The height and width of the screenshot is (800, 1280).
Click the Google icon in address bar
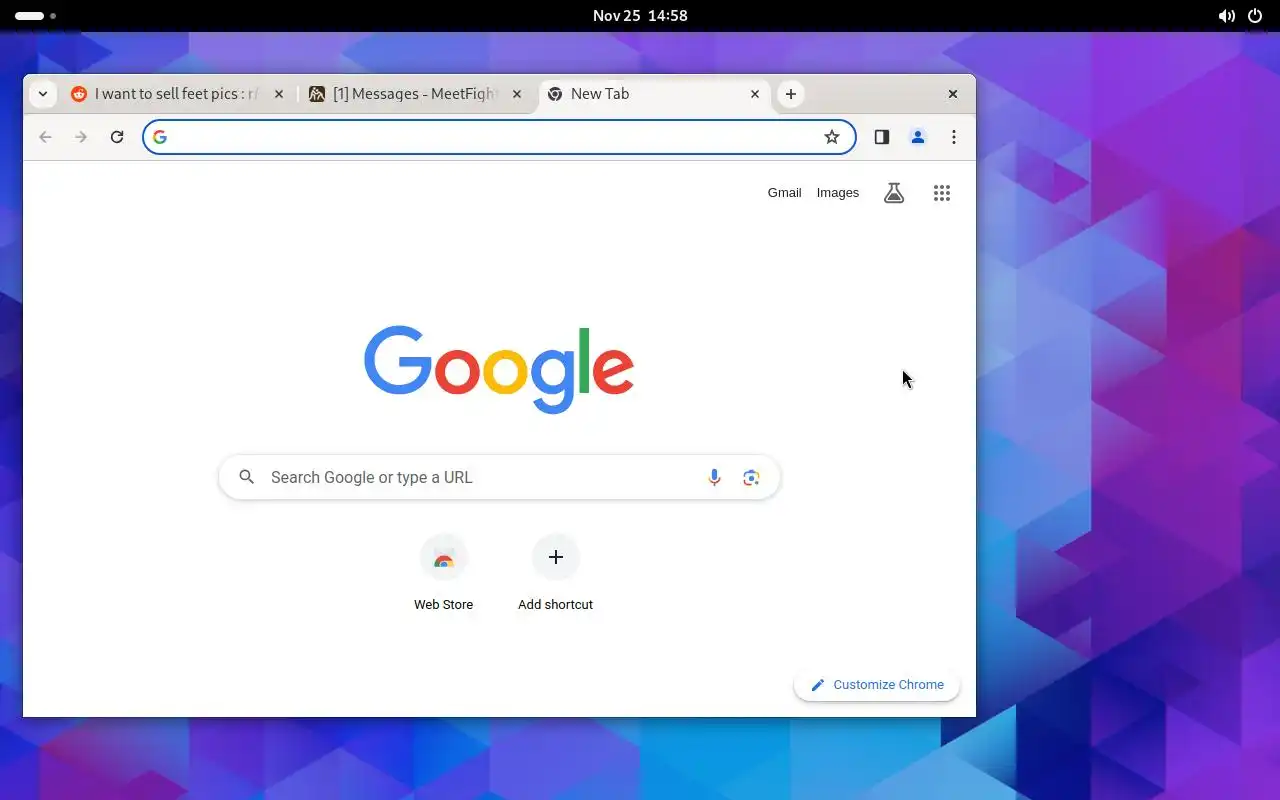[160, 137]
